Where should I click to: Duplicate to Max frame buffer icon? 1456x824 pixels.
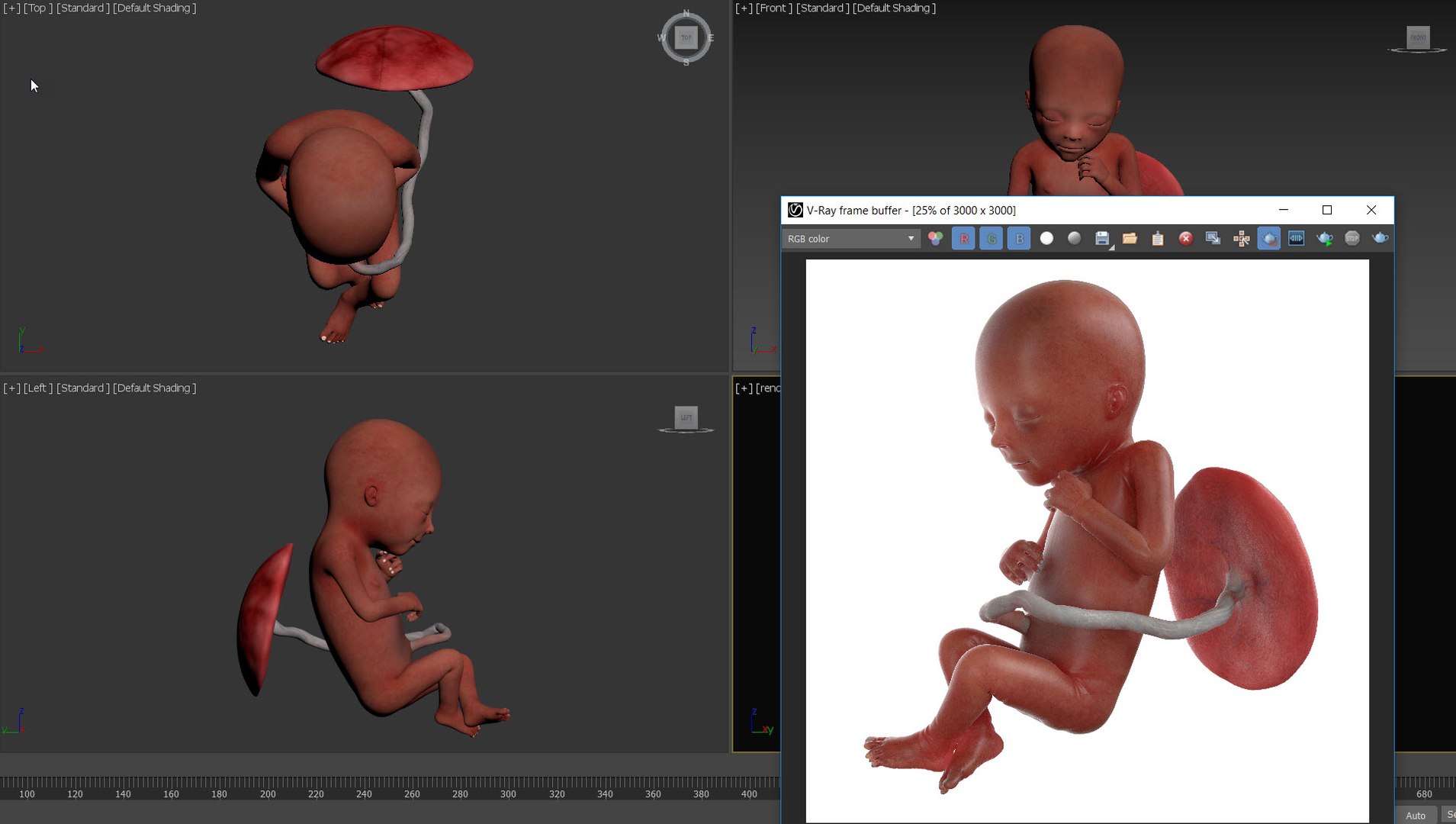tap(1213, 239)
